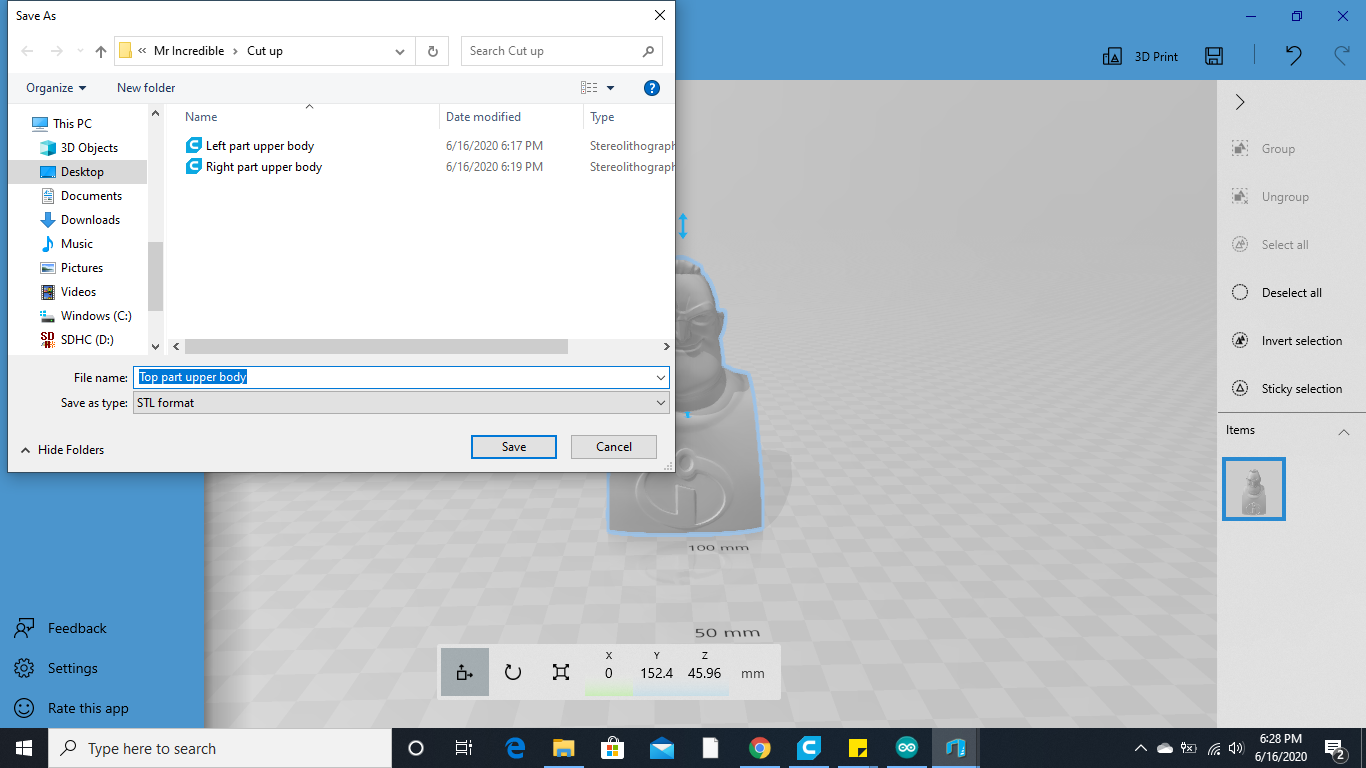The height and width of the screenshot is (768, 1366).
Task: Open the 3D Print panel
Action: pos(1139,56)
